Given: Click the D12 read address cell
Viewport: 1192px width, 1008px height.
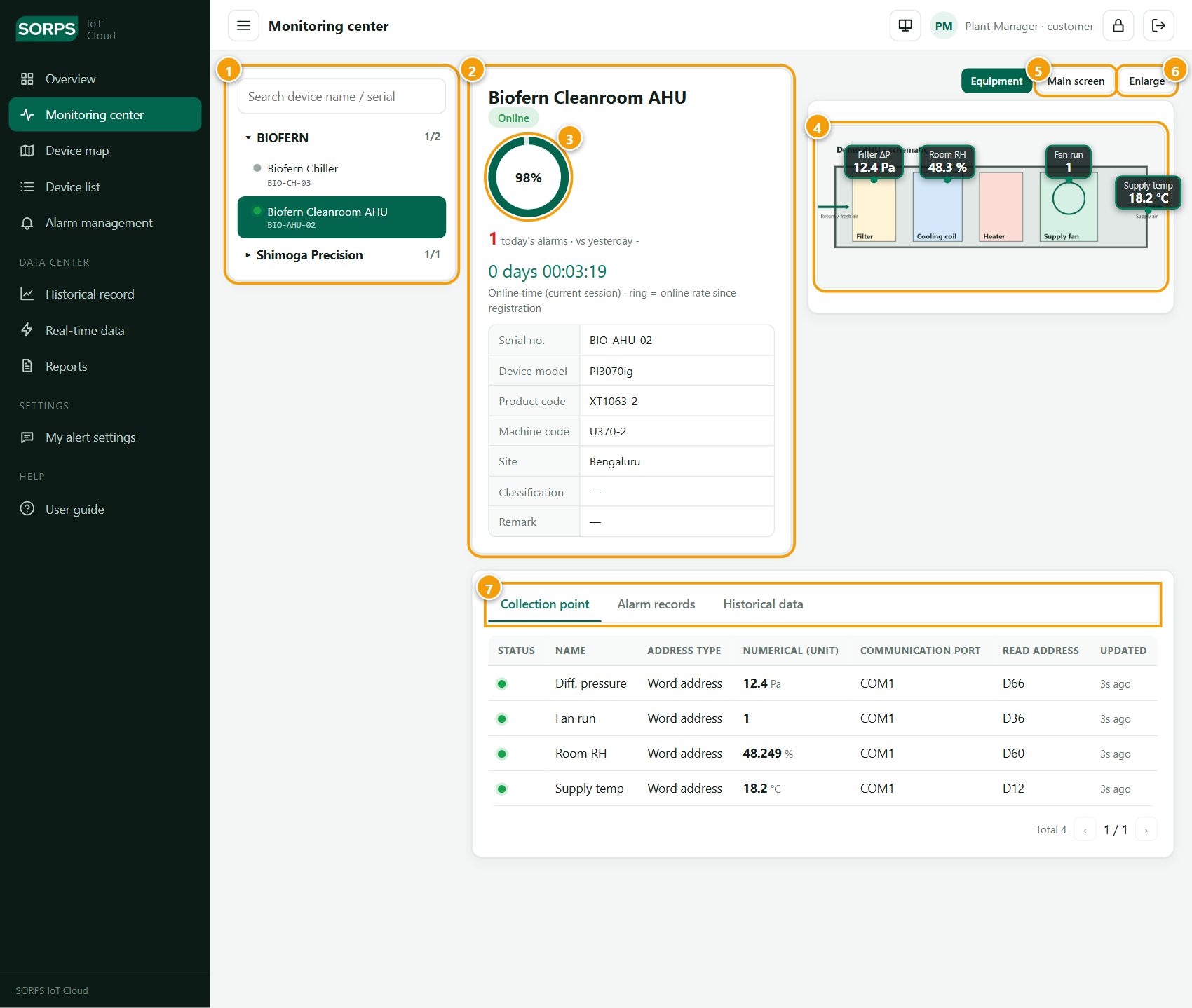Looking at the screenshot, I should click(x=1013, y=789).
